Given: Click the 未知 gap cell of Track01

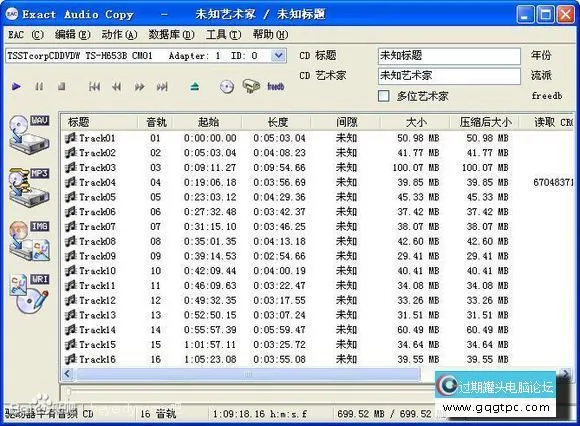Looking at the screenshot, I should [346, 138].
